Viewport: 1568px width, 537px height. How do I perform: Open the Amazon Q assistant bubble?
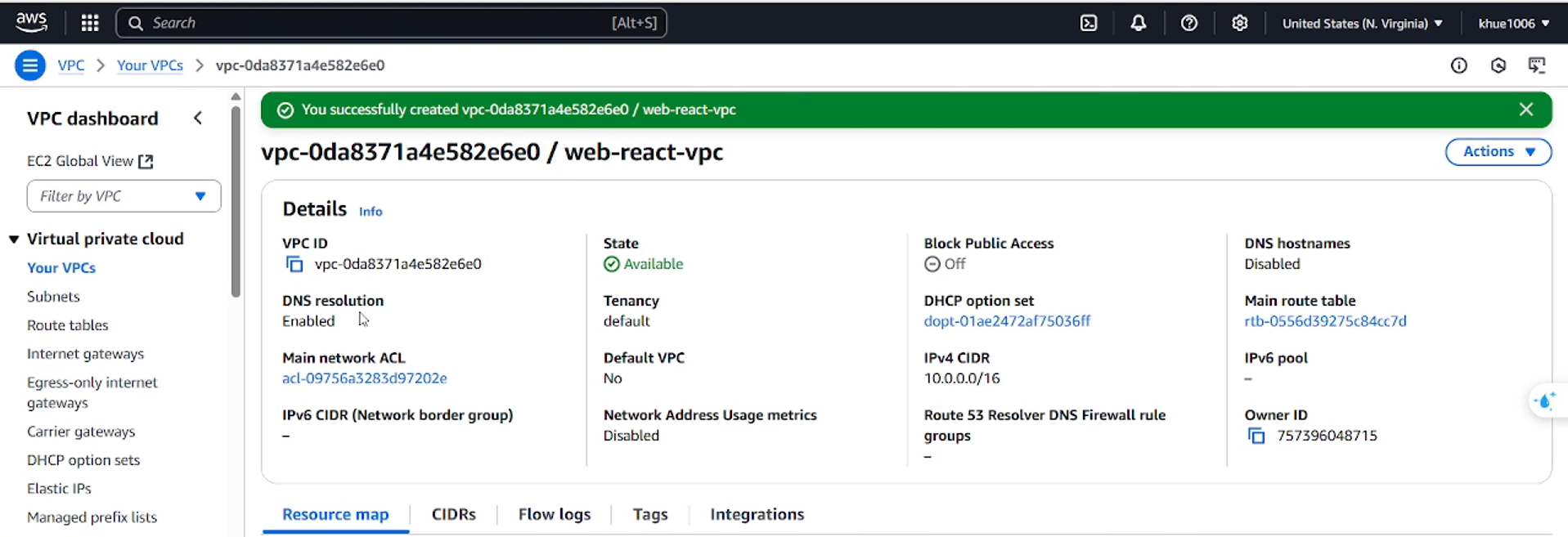(x=1546, y=401)
